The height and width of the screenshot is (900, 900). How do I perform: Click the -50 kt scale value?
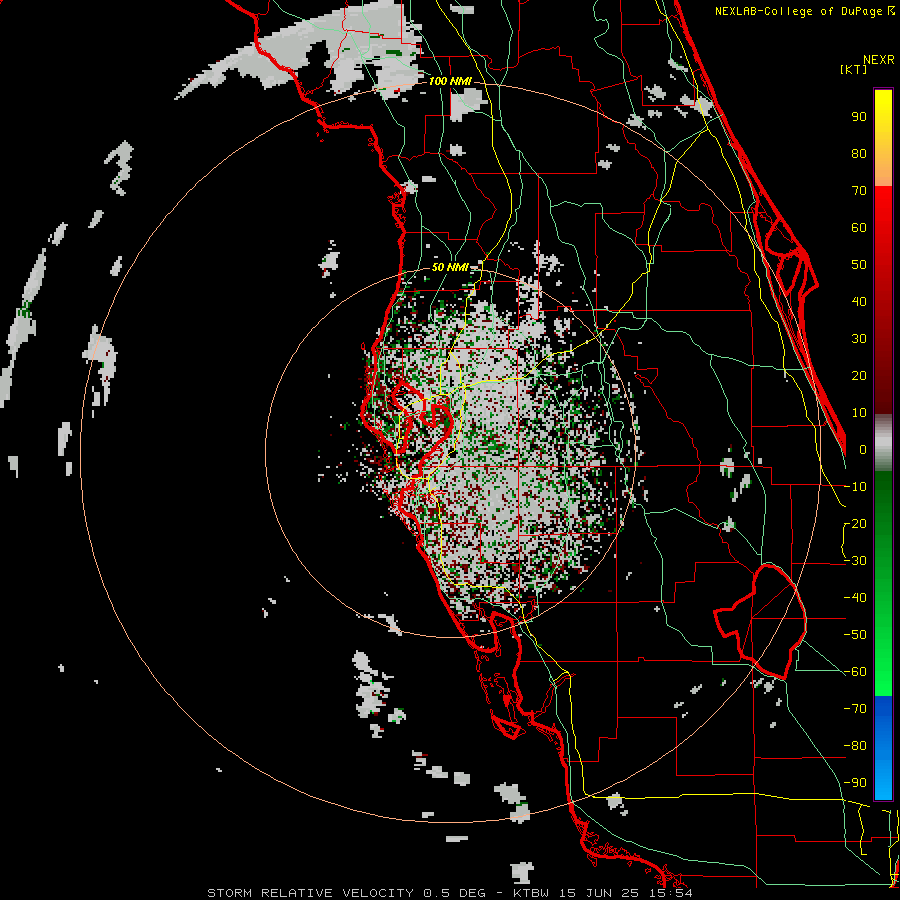click(855, 635)
